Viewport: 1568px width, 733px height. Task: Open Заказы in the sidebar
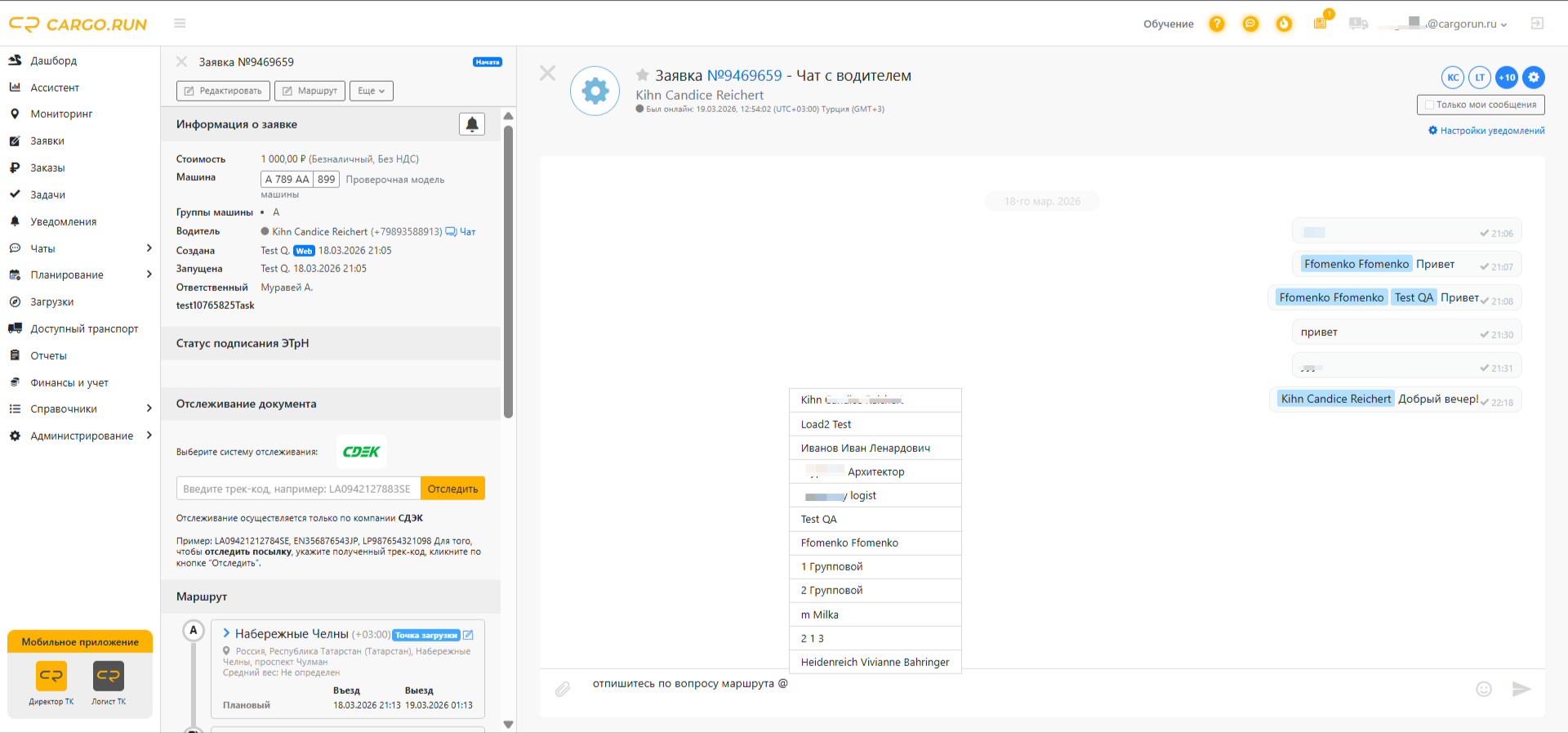(47, 168)
